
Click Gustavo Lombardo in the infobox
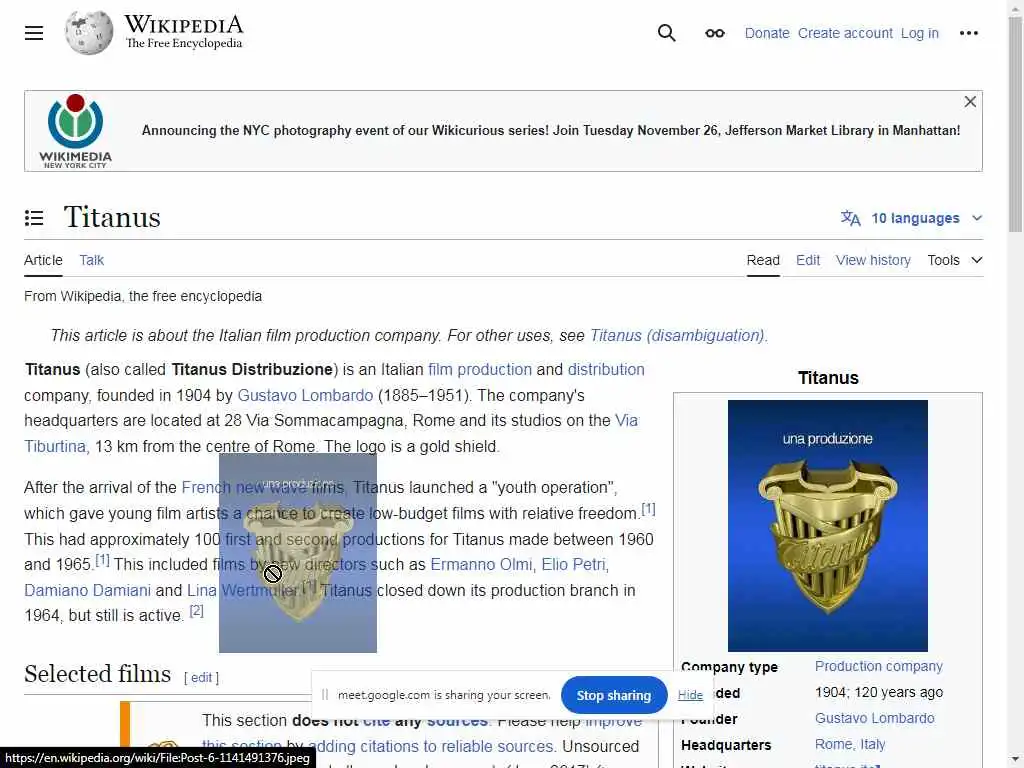pos(874,718)
